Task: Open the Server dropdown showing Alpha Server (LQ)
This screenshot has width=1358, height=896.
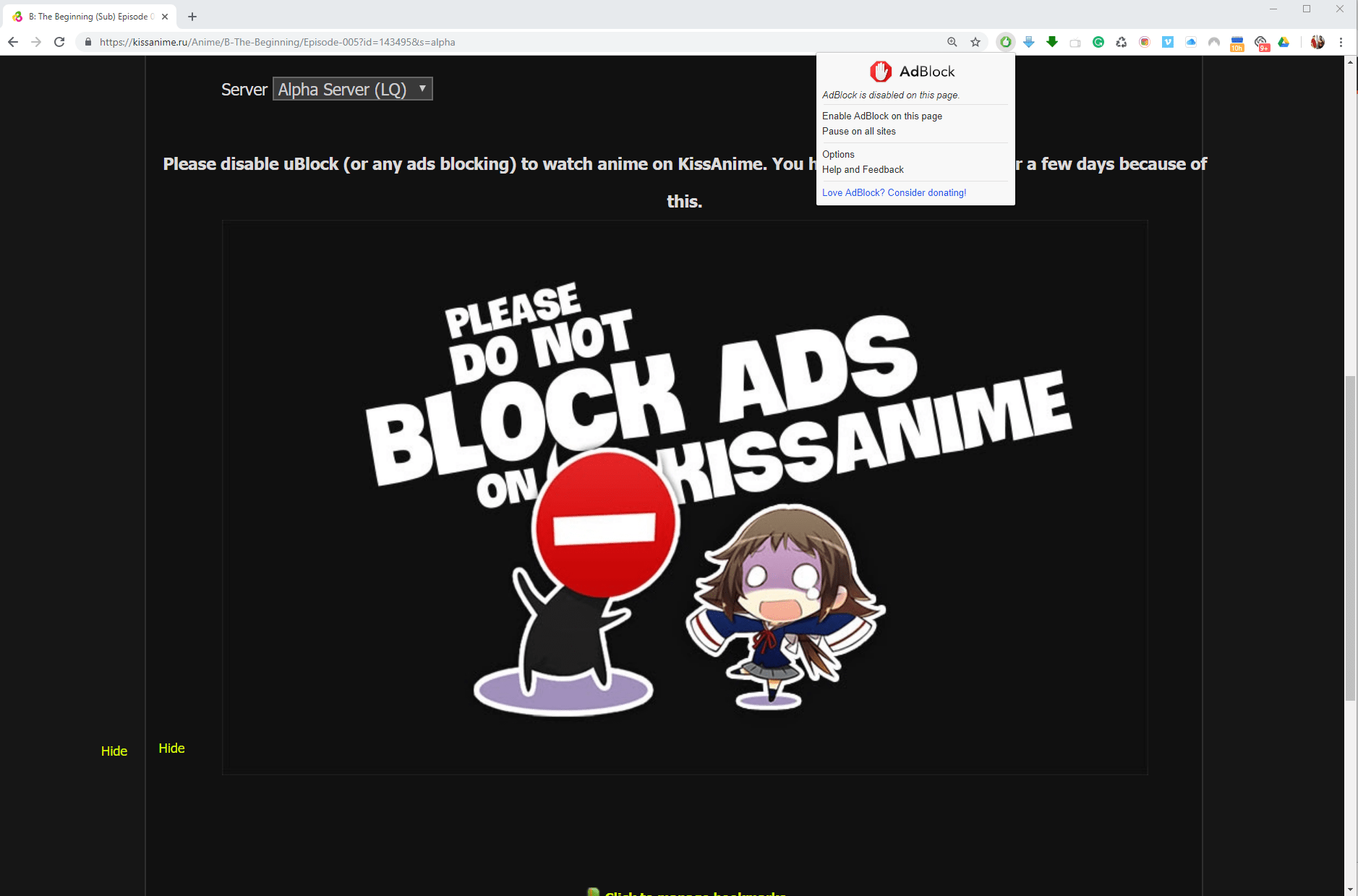Action: tap(353, 89)
